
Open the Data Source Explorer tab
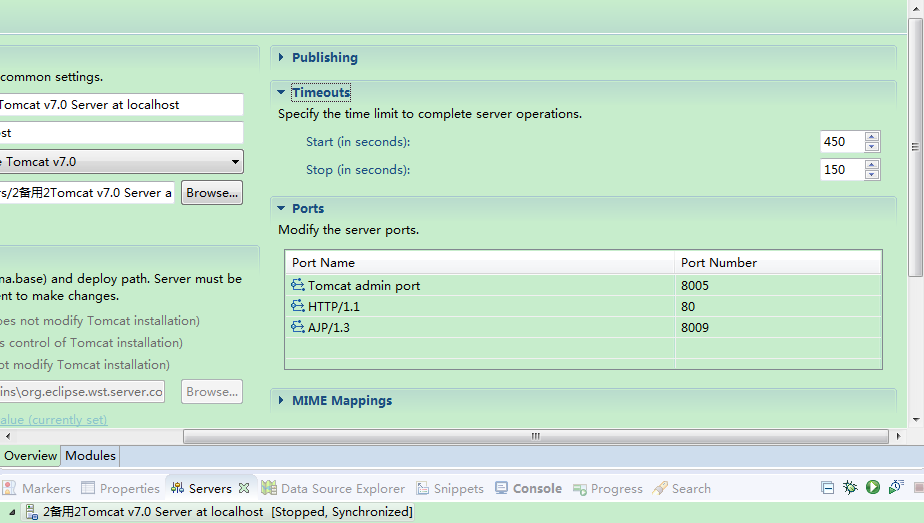(x=334, y=488)
